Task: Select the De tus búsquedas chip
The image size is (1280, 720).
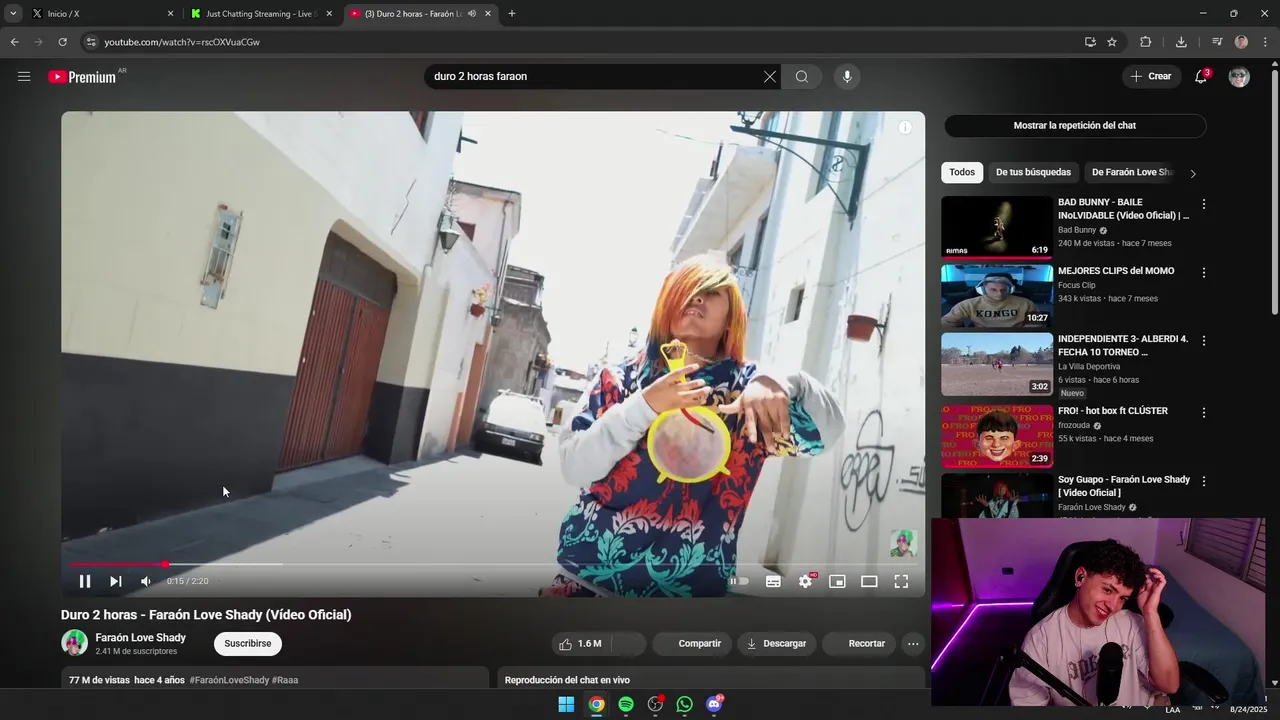Action: [1033, 172]
